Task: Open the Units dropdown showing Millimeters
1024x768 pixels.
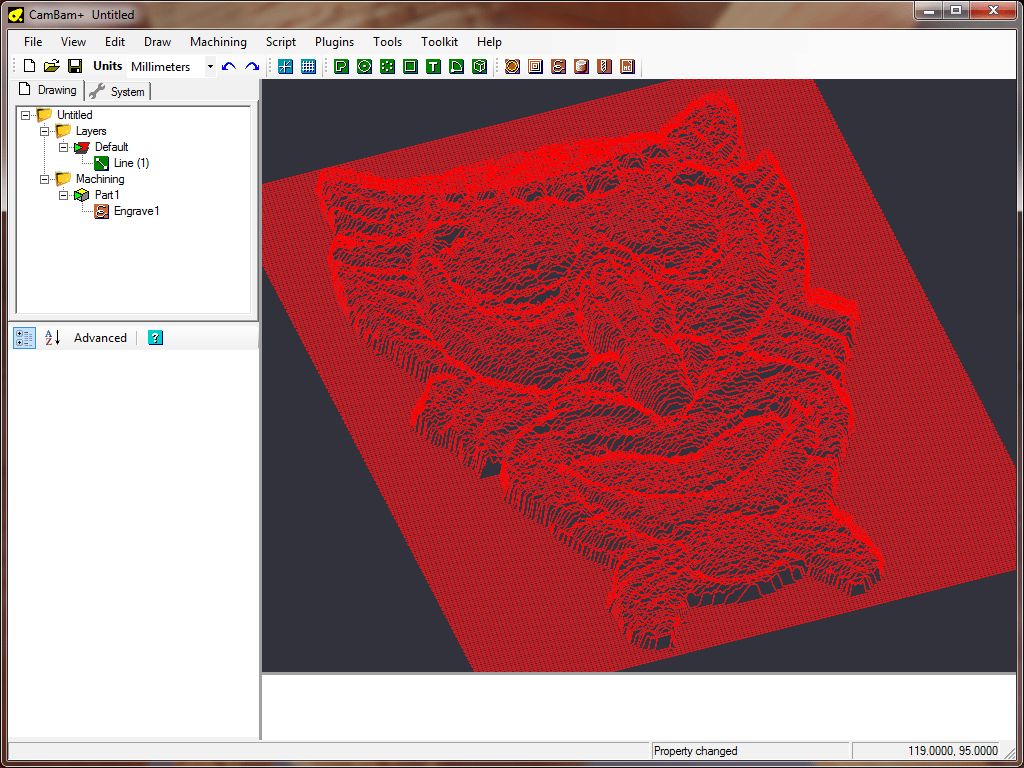Action: (210, 67)
